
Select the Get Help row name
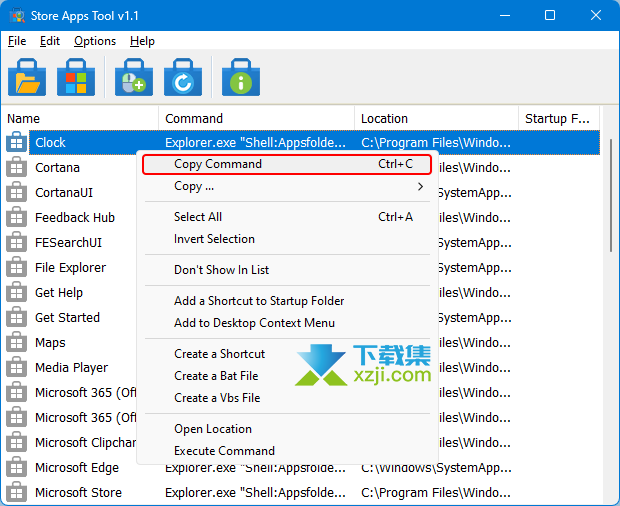pyautogui.click(x=59, y=293)
